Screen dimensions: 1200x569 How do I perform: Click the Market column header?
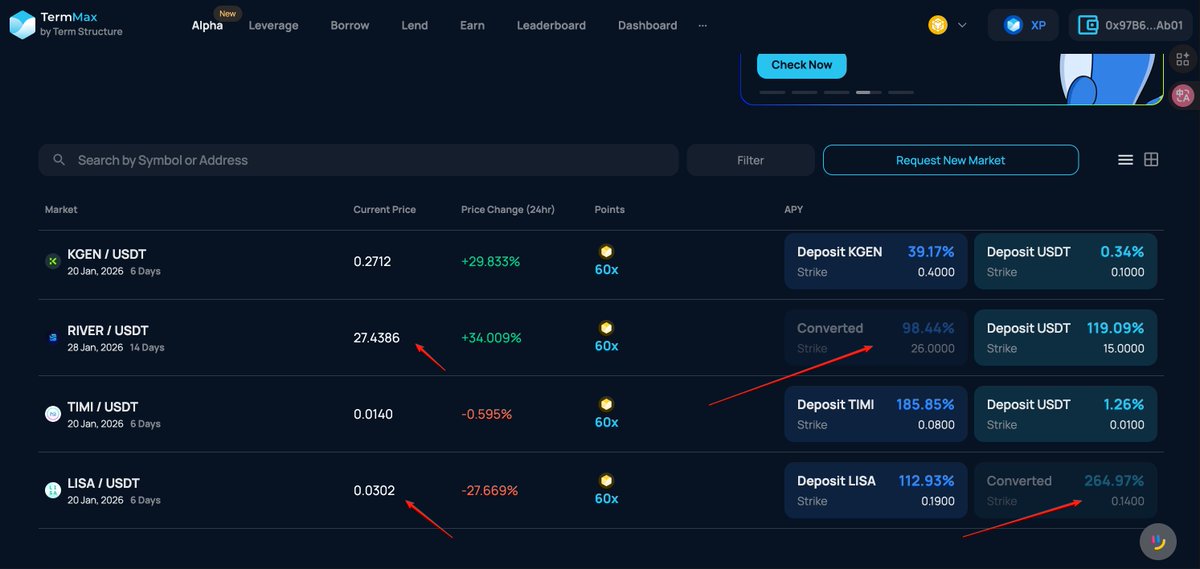[x=61, y=210]
